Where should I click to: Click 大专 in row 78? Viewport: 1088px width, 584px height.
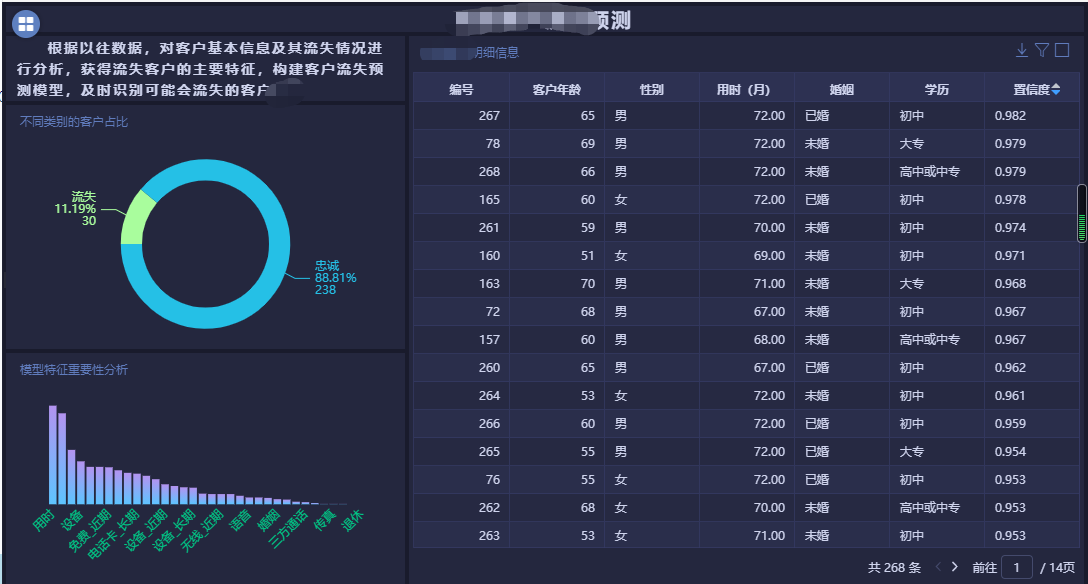tap(912, 144)
